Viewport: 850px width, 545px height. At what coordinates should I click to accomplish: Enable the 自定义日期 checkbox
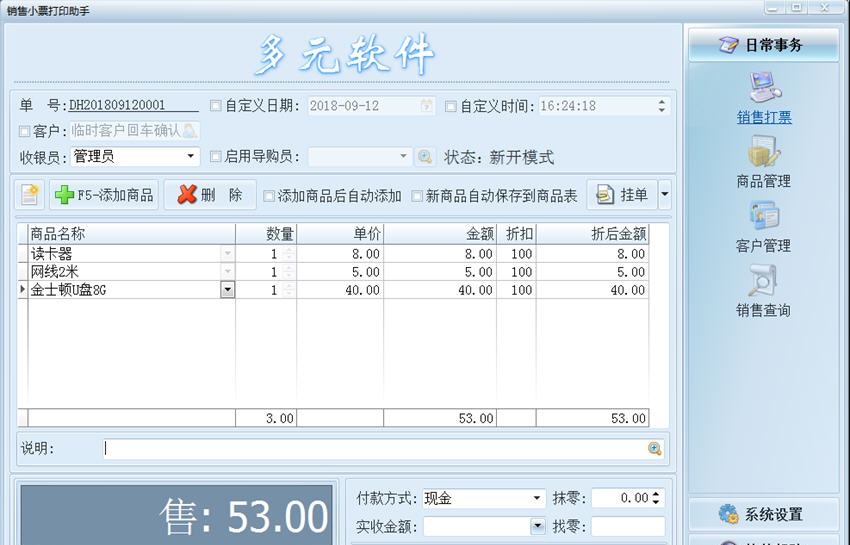(216, 106)
